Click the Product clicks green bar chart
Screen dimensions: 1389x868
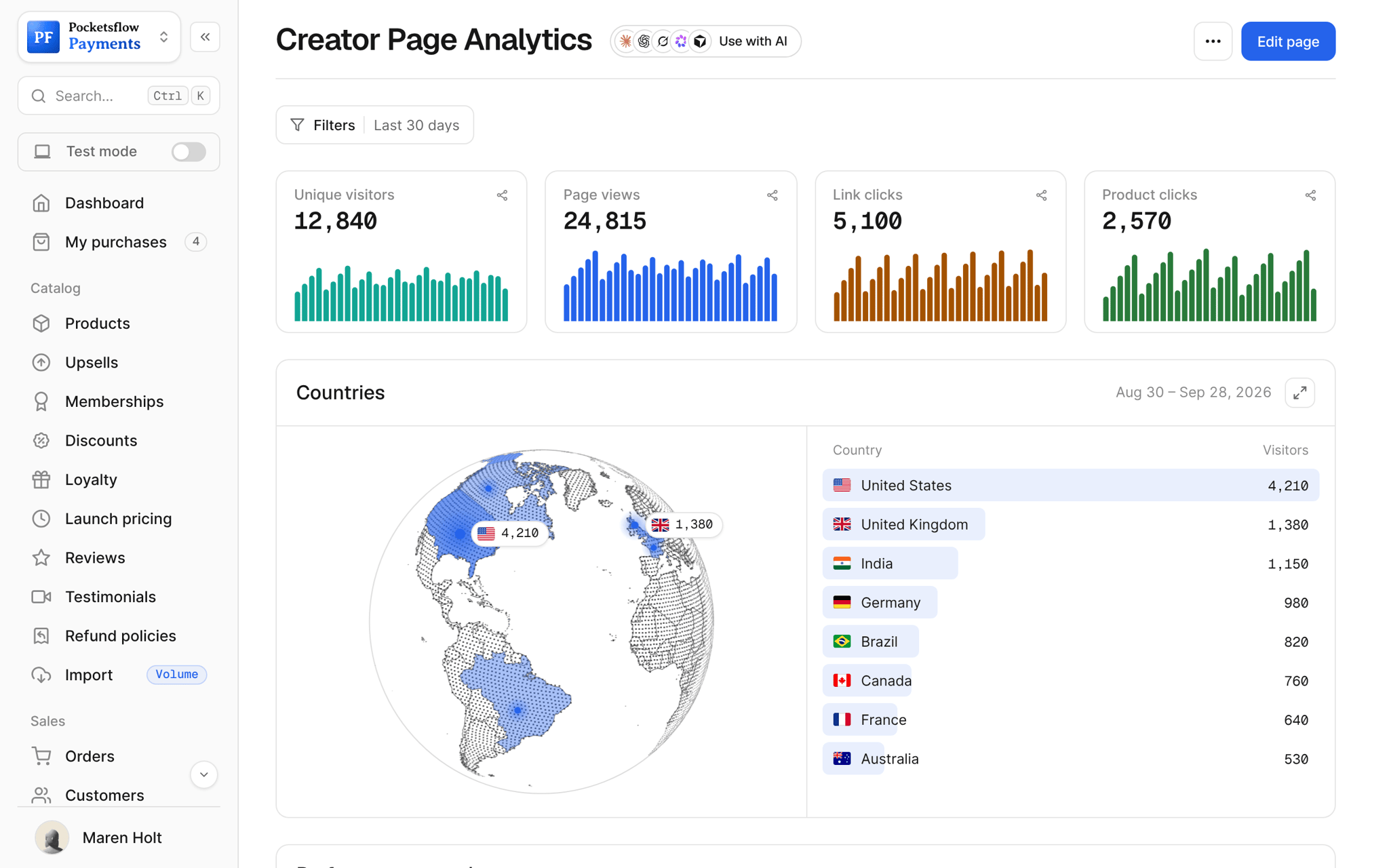[x=1209, y=285]
